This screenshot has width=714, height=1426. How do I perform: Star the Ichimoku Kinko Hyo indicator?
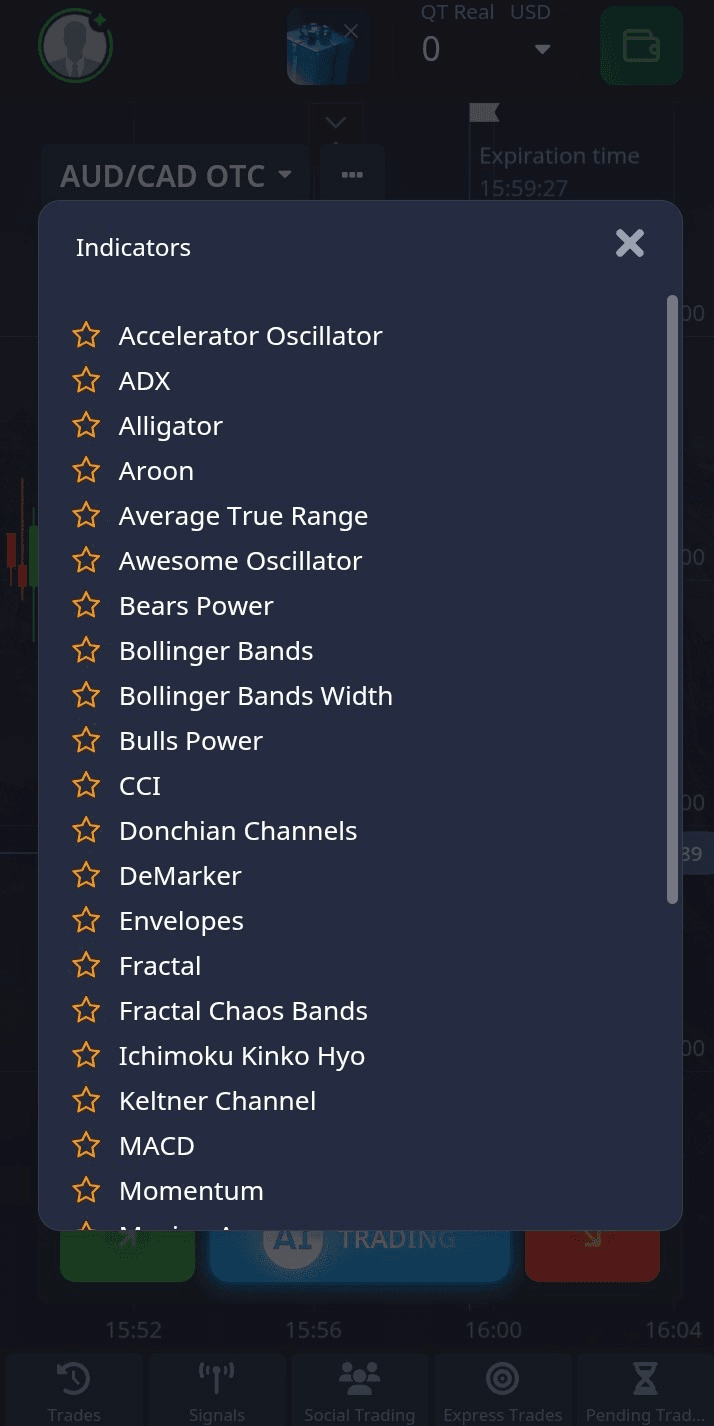coord(87,1056)
